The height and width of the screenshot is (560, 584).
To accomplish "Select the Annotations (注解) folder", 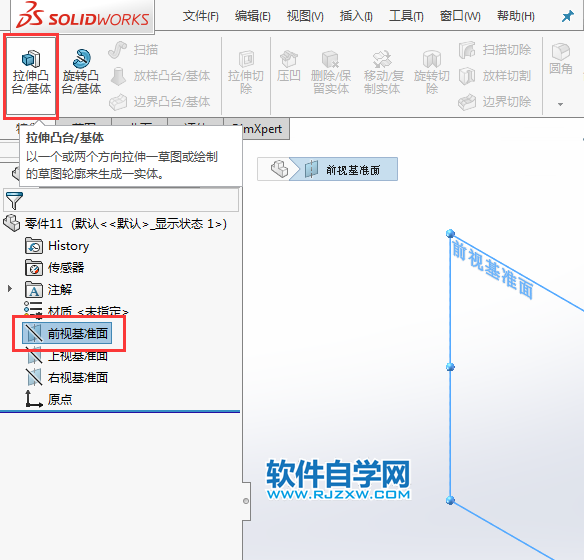I will (49, 289).
